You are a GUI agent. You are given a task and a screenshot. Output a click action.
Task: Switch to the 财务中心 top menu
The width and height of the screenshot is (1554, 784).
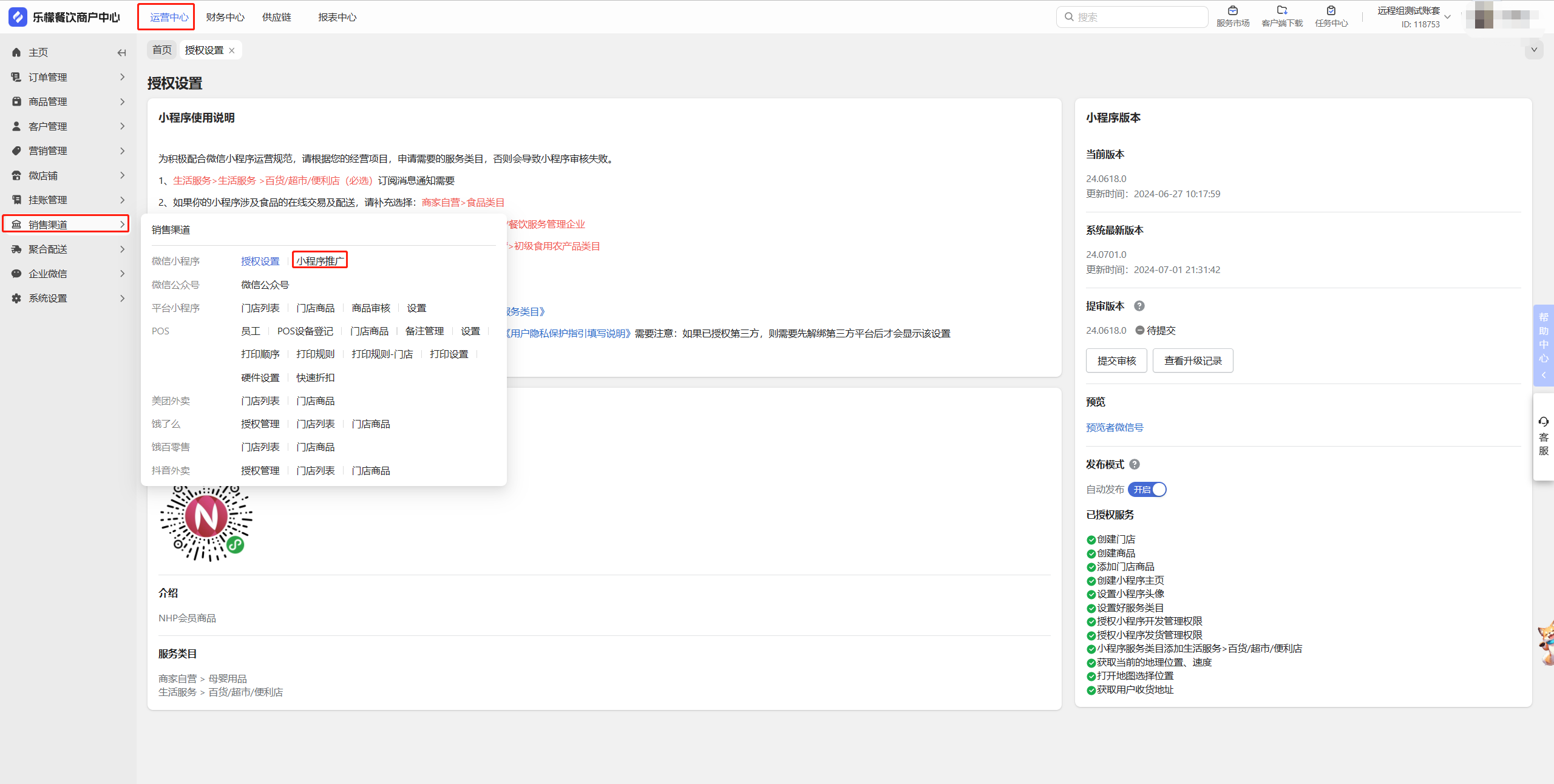coord(225,17)
